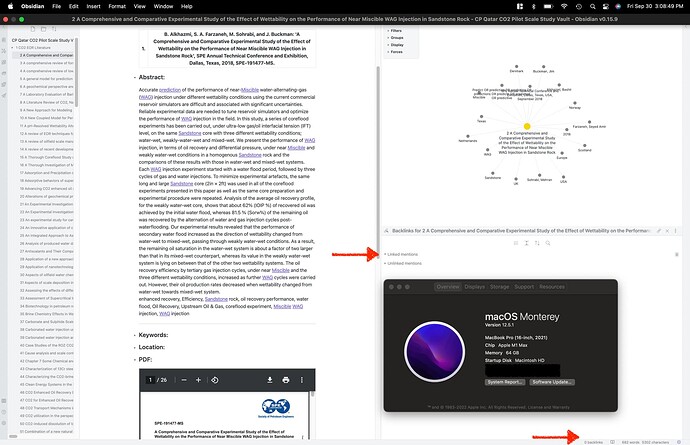
Task: Change sort order in Backlinks pane
Action: pyautogui.click(x=537, y=243)
